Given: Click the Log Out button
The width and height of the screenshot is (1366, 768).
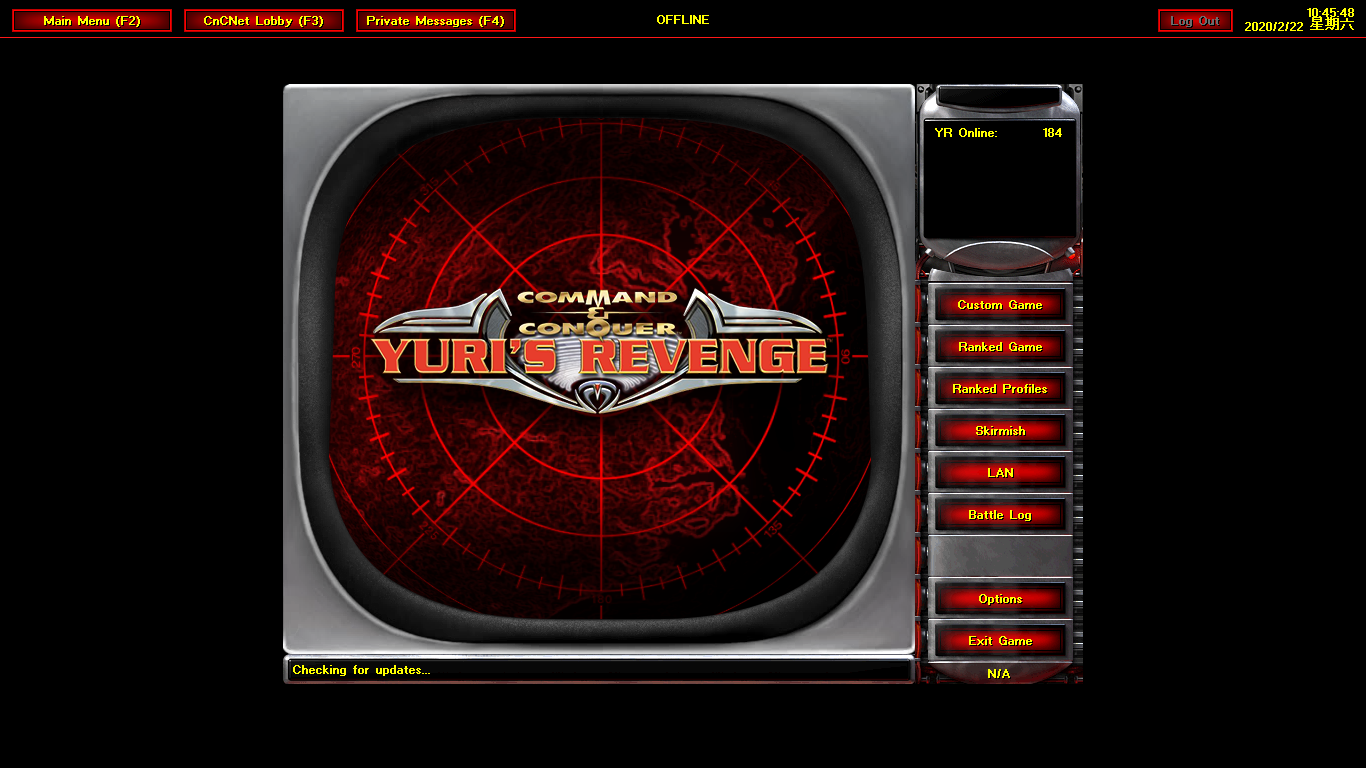Looking at the screenshot, I should (x=1195, y=21).
